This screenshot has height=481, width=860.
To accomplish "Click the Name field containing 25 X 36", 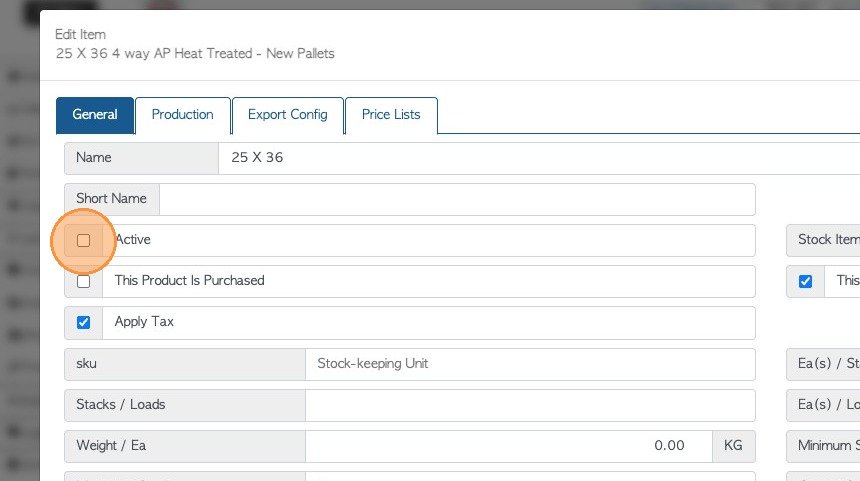I will click(x=540, y=158).
